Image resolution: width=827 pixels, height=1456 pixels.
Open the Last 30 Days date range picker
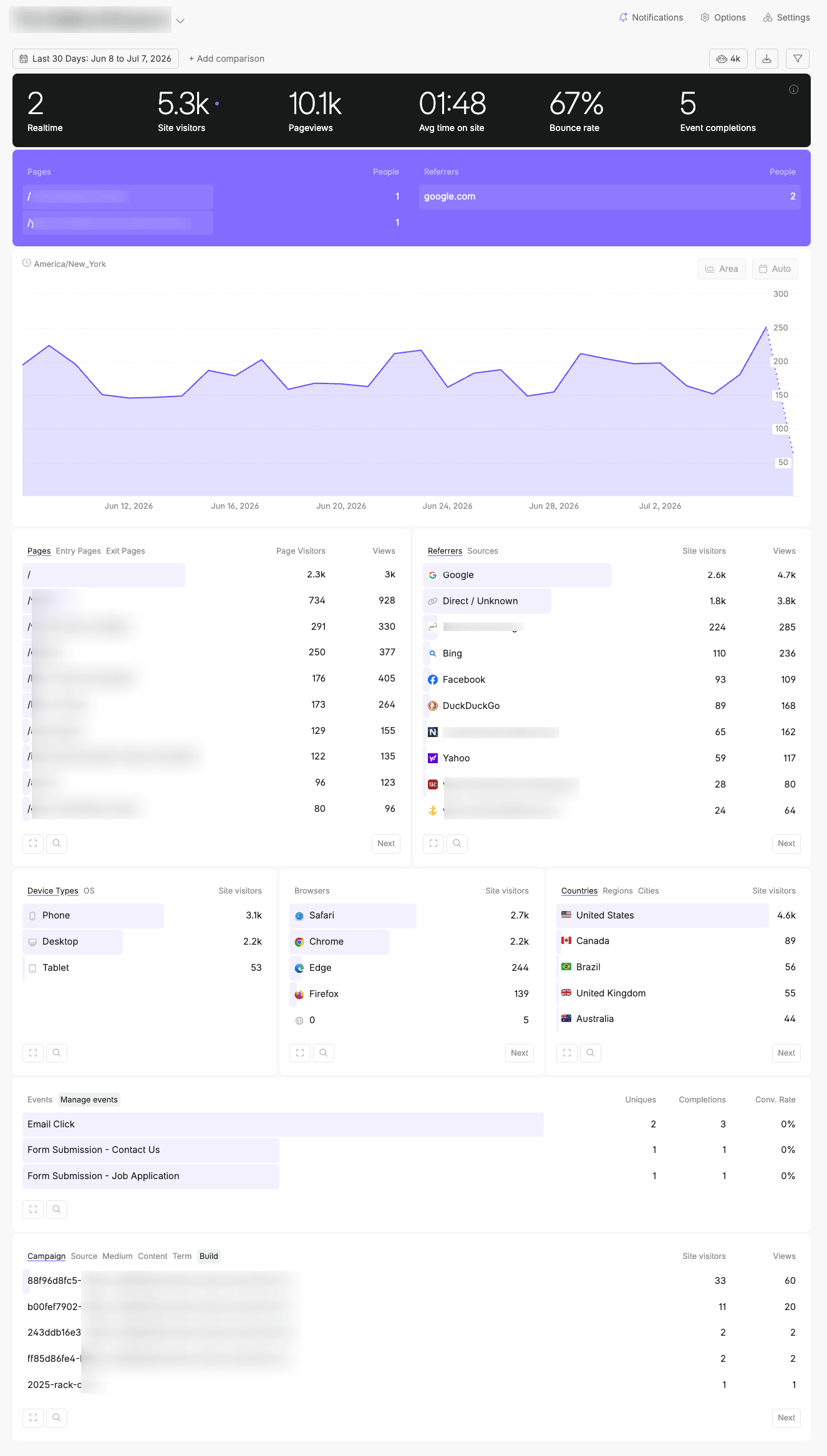95,59
